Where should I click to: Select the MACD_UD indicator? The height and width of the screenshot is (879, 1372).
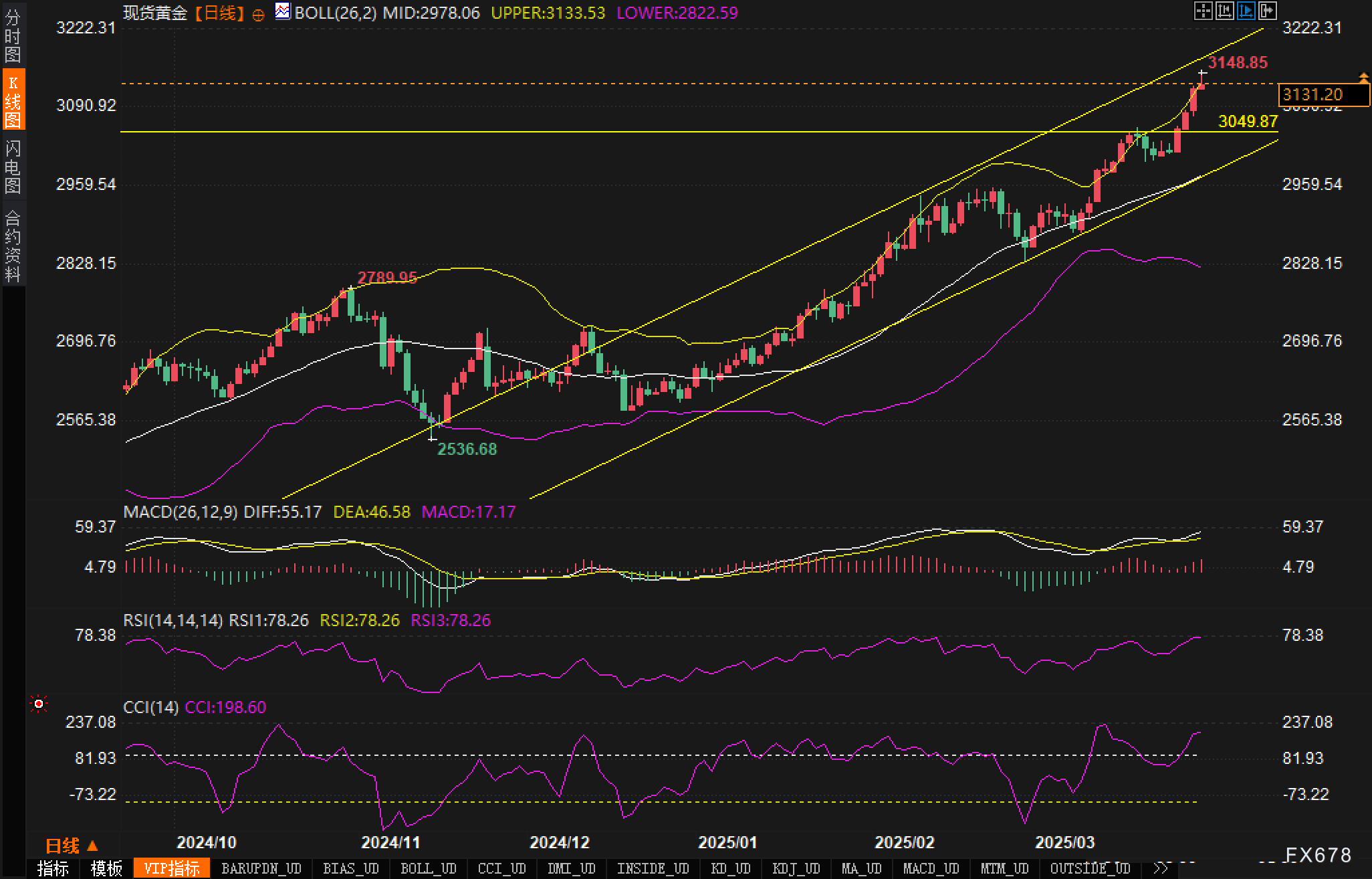tap(931, 868)
